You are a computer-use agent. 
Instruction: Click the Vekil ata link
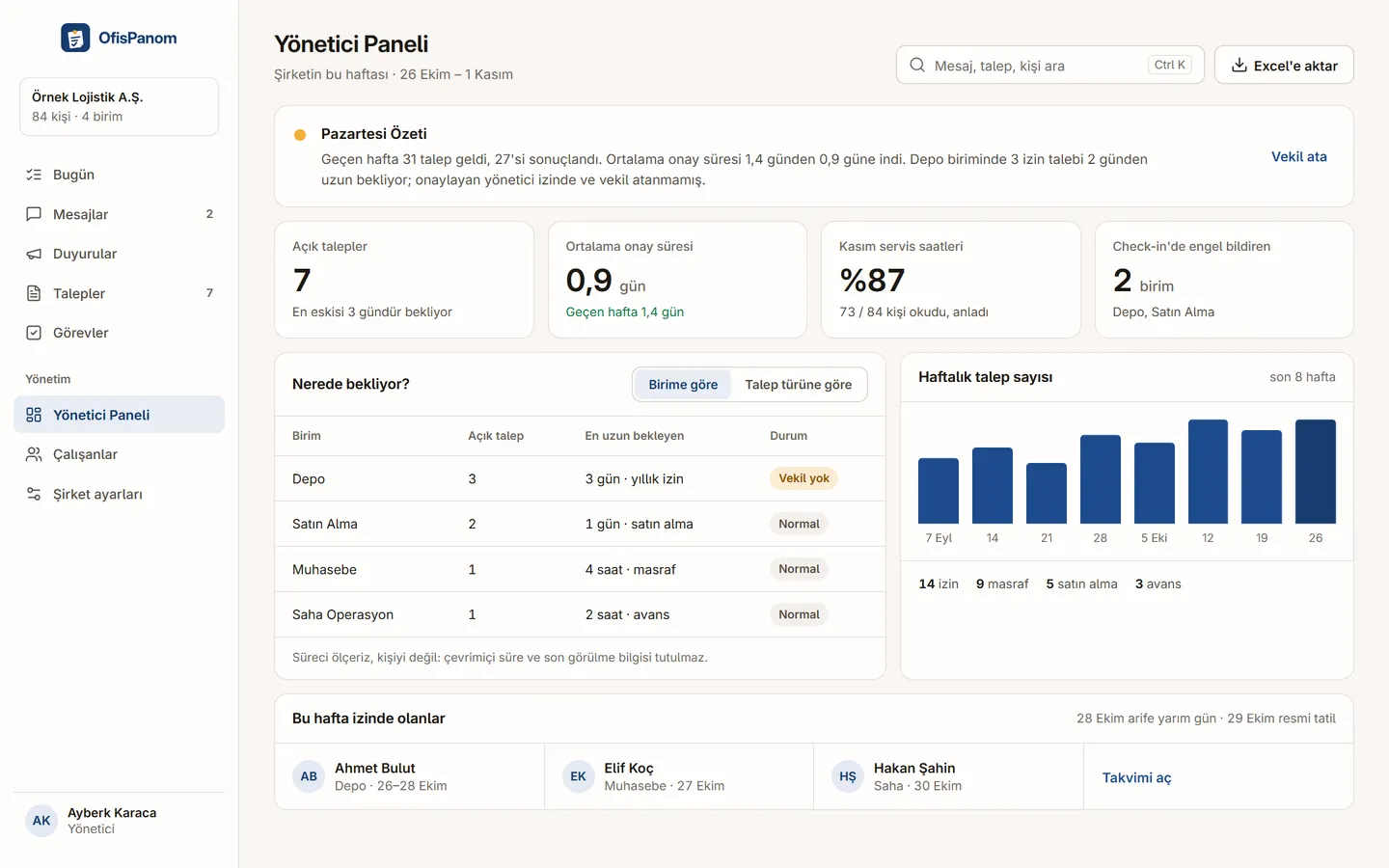coord(1299,156)
